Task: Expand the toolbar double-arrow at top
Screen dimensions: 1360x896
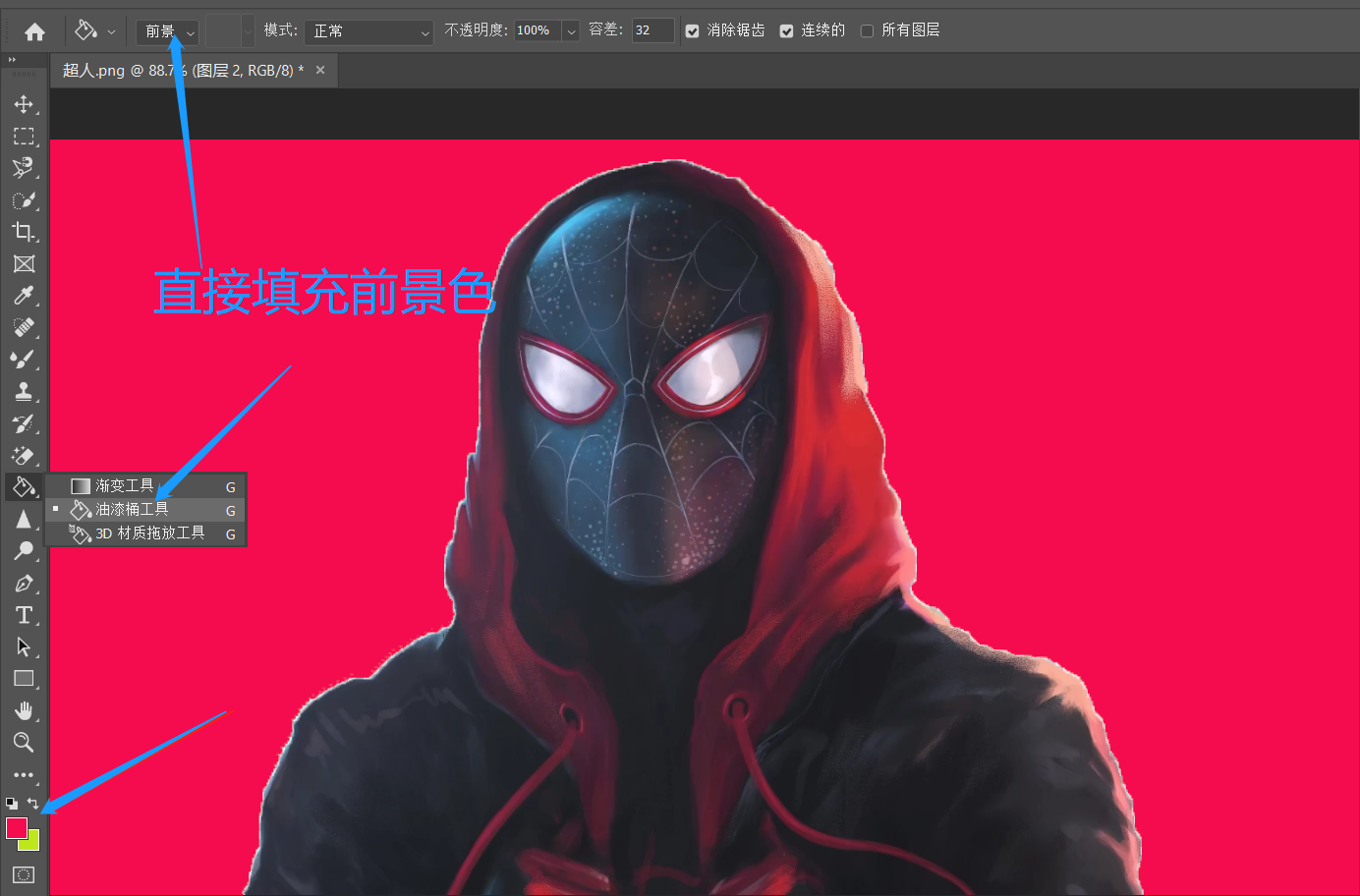Action: (13, 60)
